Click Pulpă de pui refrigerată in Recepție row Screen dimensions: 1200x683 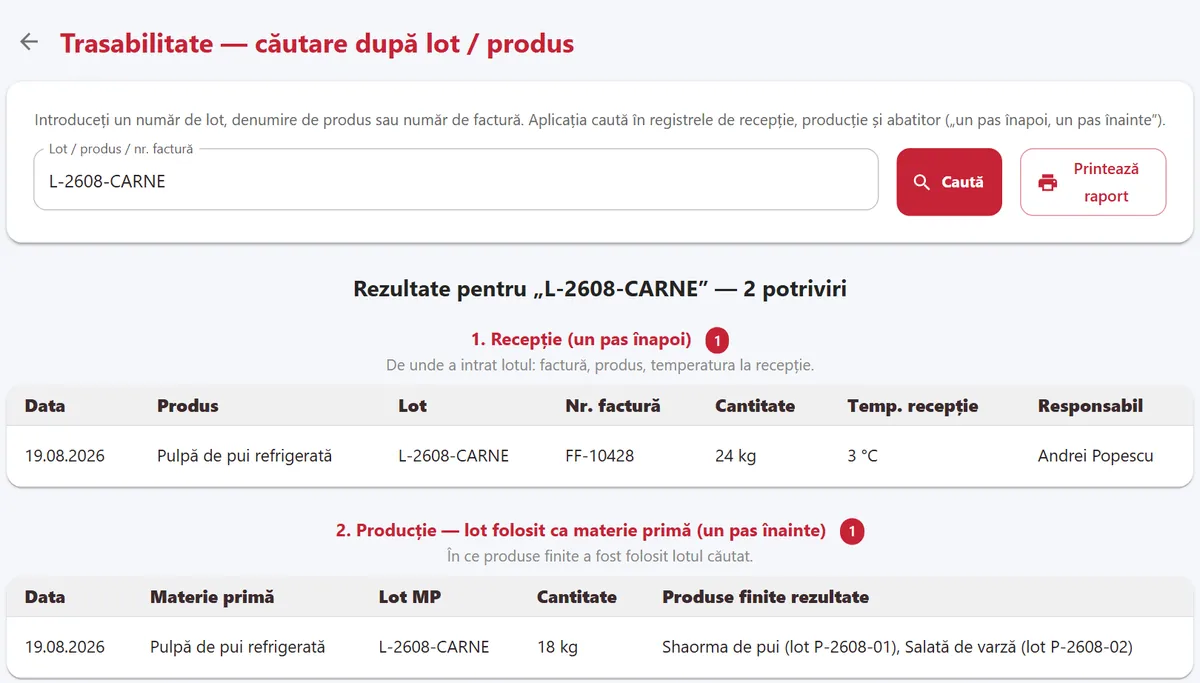pyautogui.click(x=245, y=456)
